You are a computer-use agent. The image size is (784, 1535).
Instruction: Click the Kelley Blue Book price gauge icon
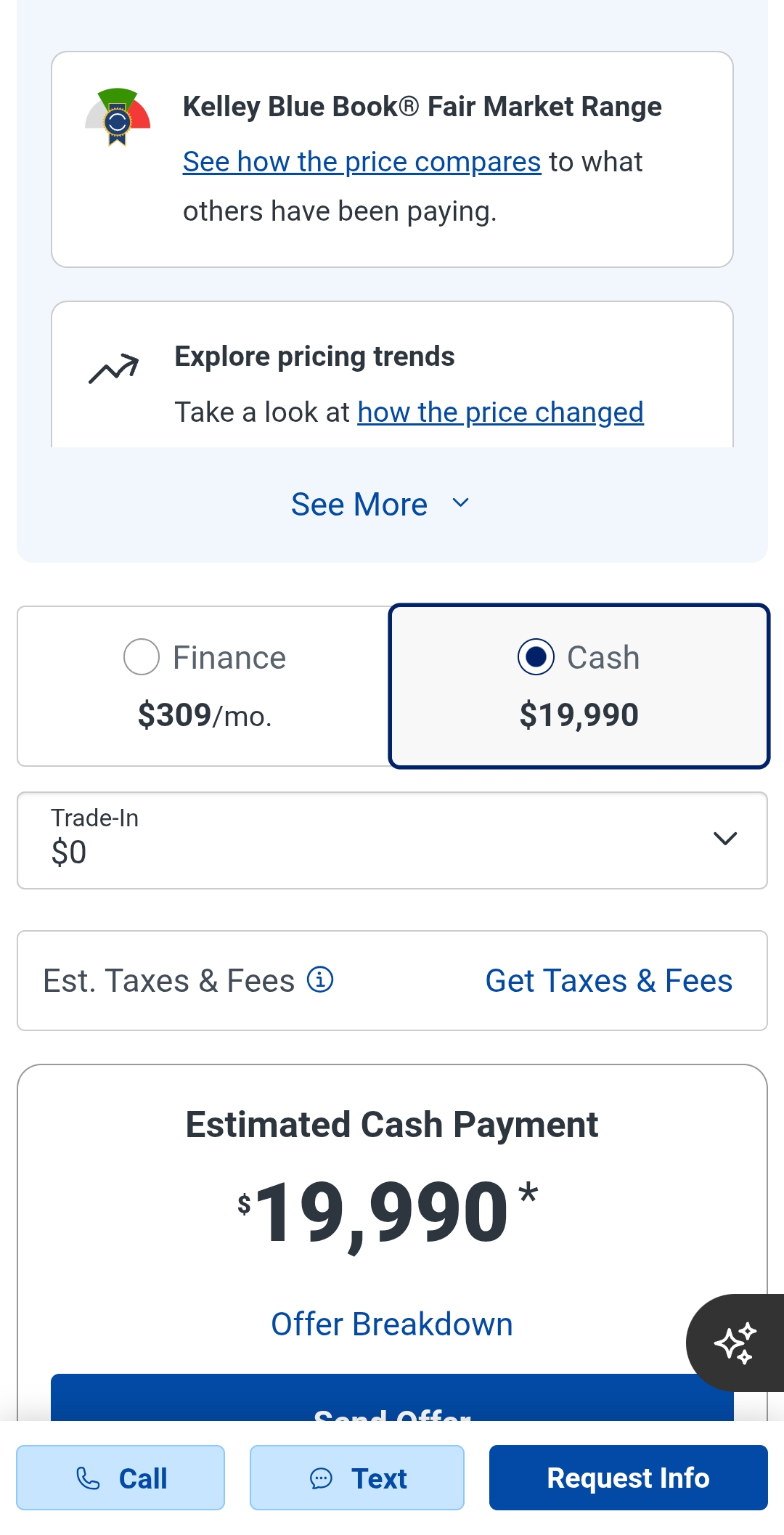click(118, 117)
